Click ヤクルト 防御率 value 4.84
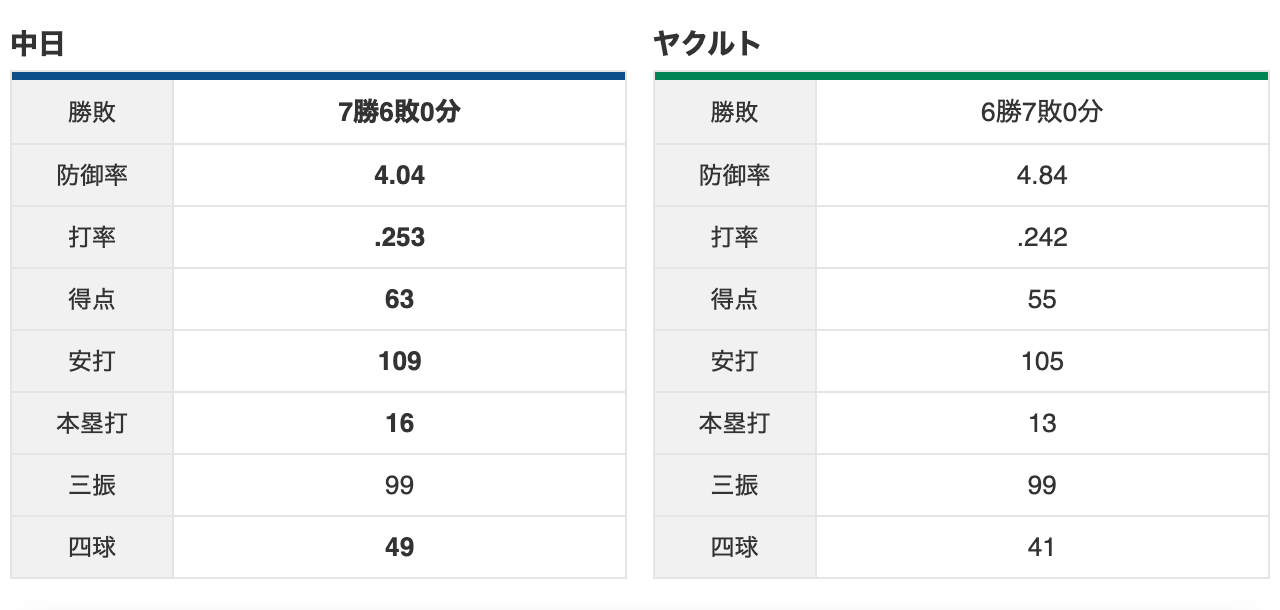 [x=1041, y=175]
